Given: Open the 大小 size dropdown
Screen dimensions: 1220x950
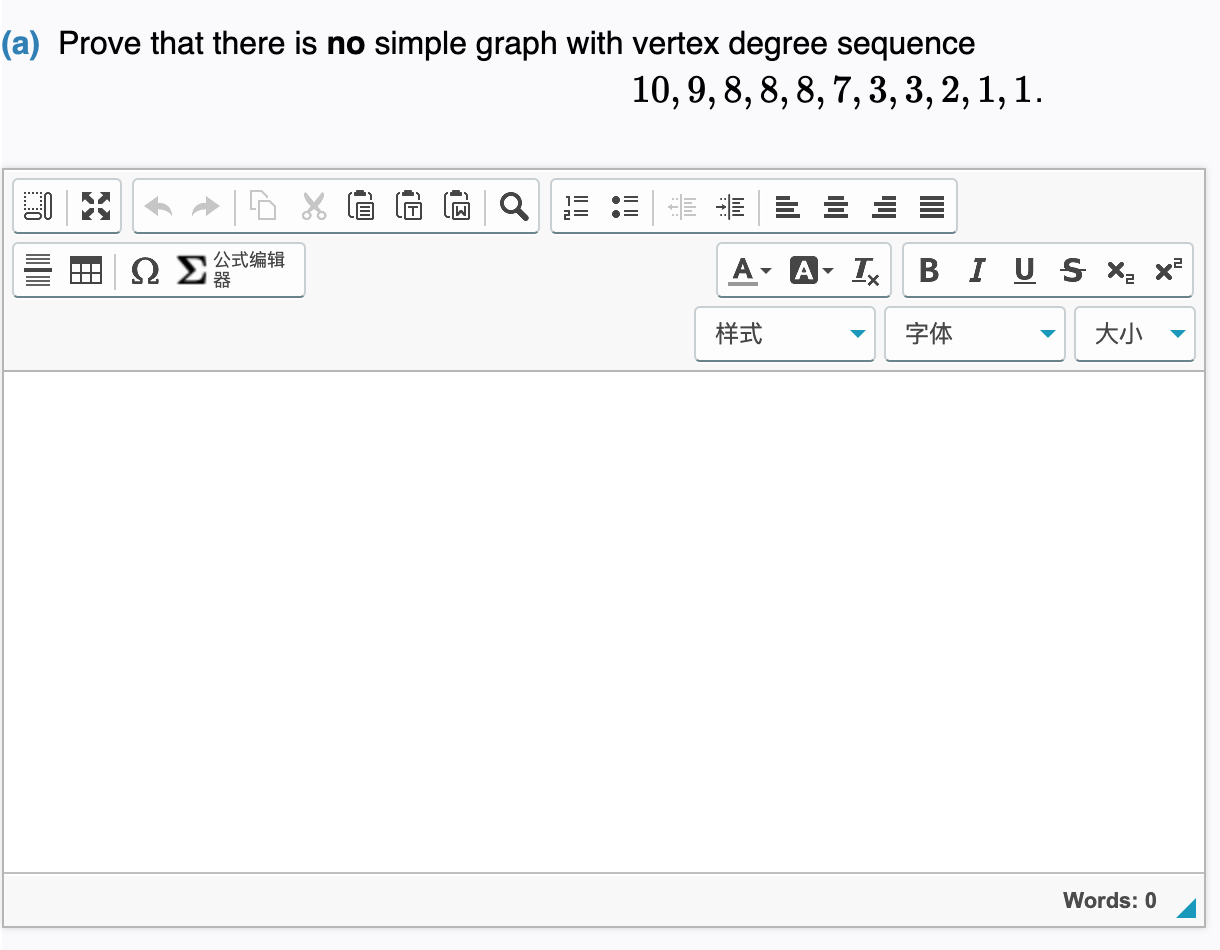Looking at the screenshot, I should click(1135, 334).
